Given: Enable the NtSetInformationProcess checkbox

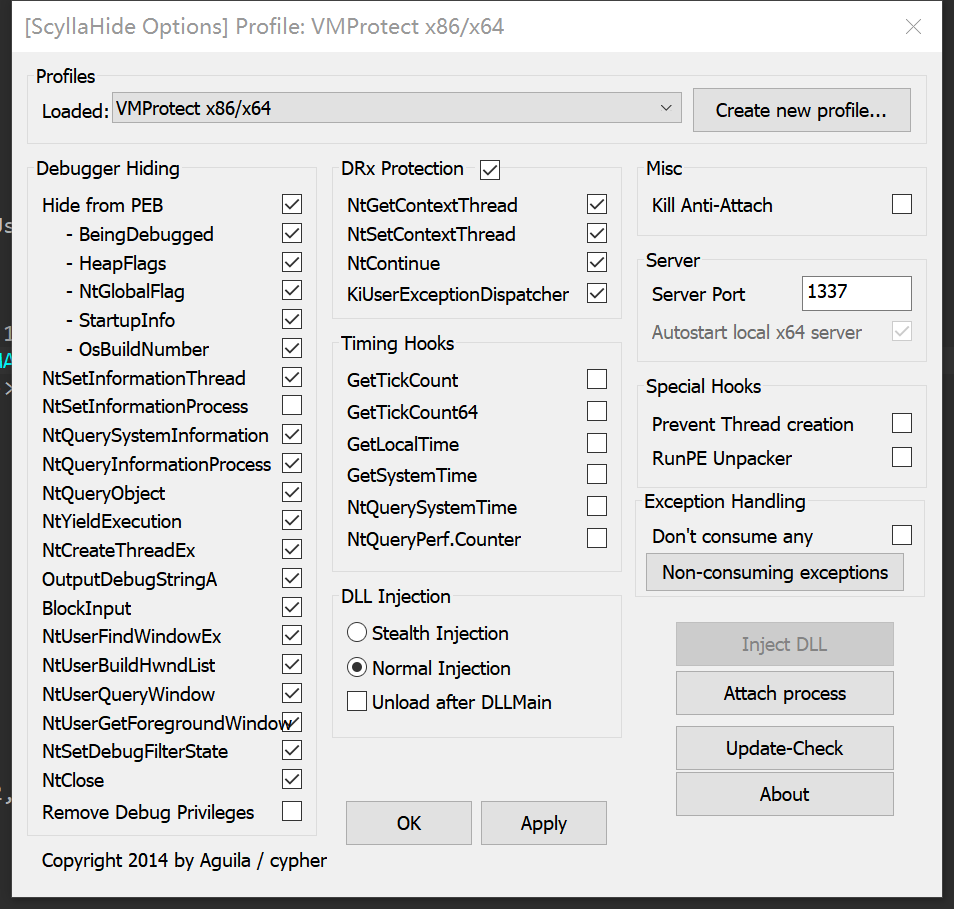Looking at the screenshot, I should click(292, 405).
